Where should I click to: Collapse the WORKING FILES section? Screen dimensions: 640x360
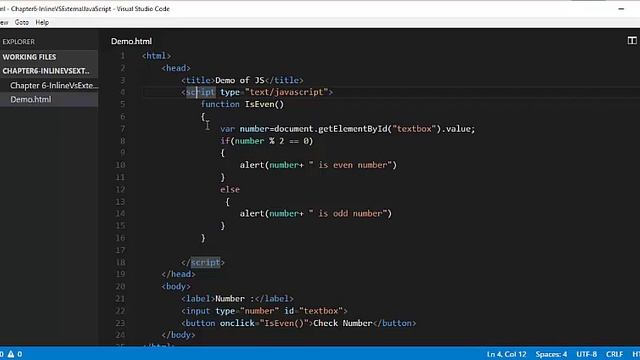pyautogui.click(x=49, y=57)
